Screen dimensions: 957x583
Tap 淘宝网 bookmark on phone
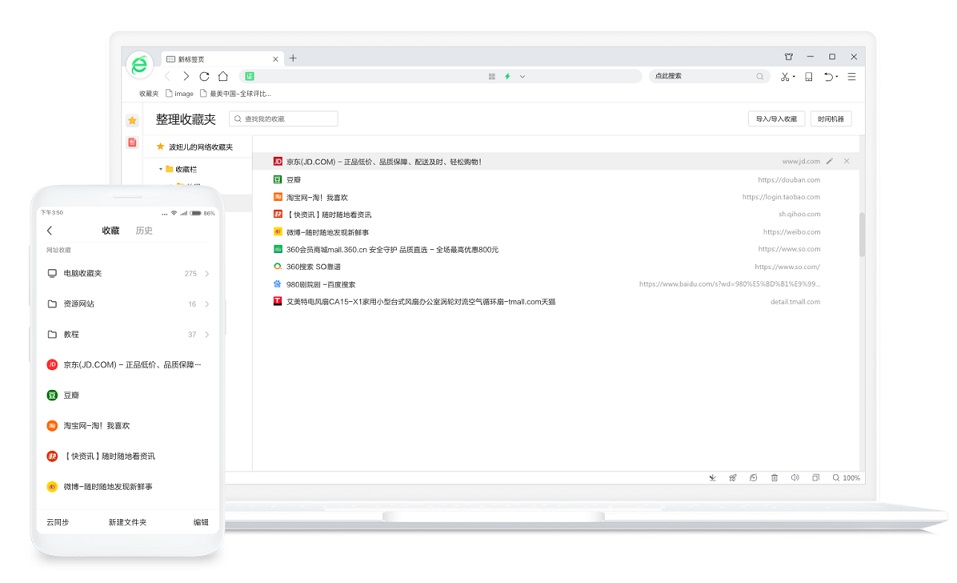pos(128,425)
